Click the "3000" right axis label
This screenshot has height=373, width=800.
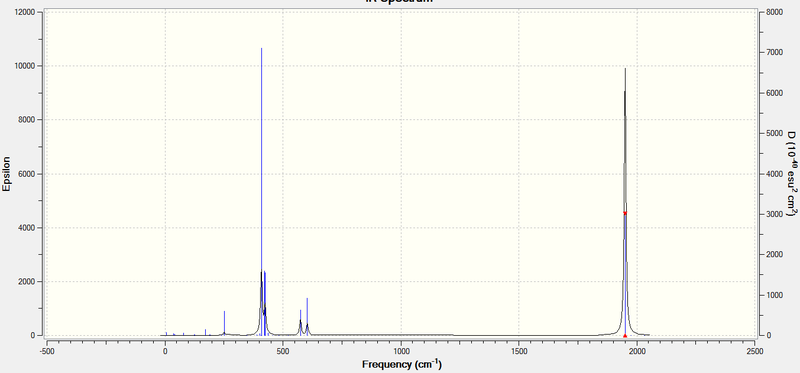click(x=773, y=214)
